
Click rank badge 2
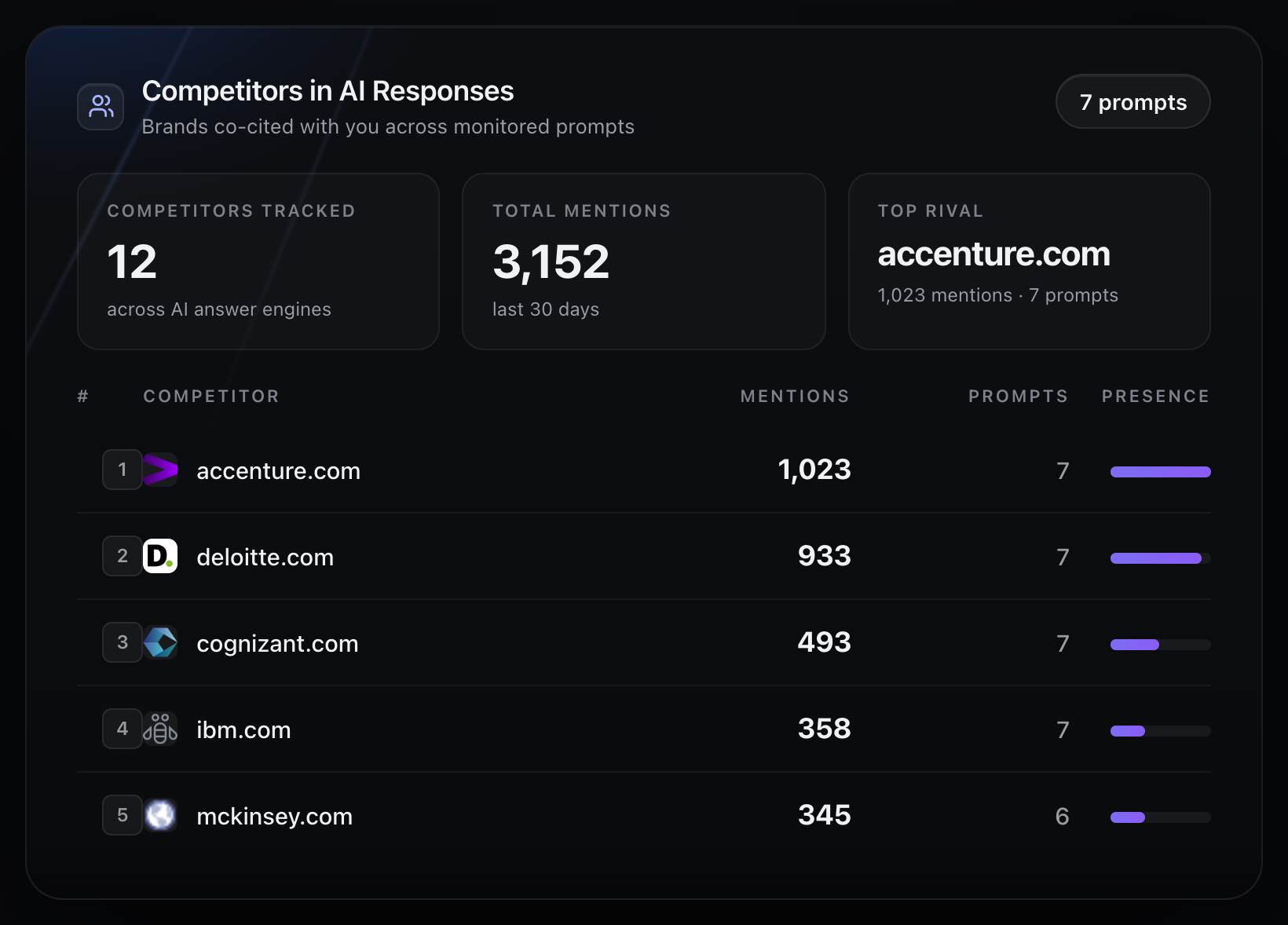123,556
